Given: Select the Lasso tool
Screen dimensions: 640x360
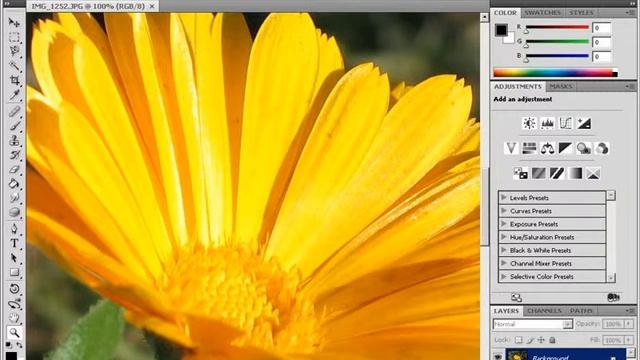Looking at the screenshot, I should click(x=14, y=51).
